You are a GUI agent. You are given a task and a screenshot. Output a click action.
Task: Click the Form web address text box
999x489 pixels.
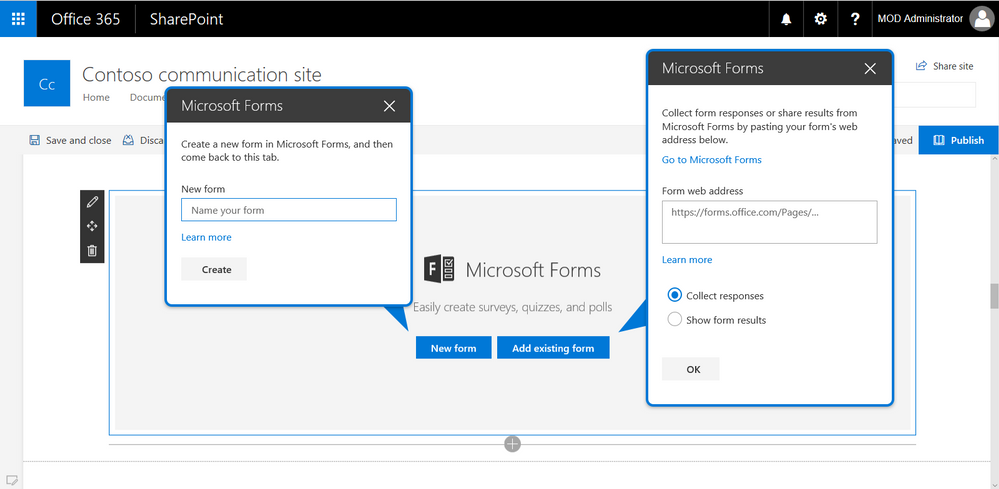pos(770,222)
